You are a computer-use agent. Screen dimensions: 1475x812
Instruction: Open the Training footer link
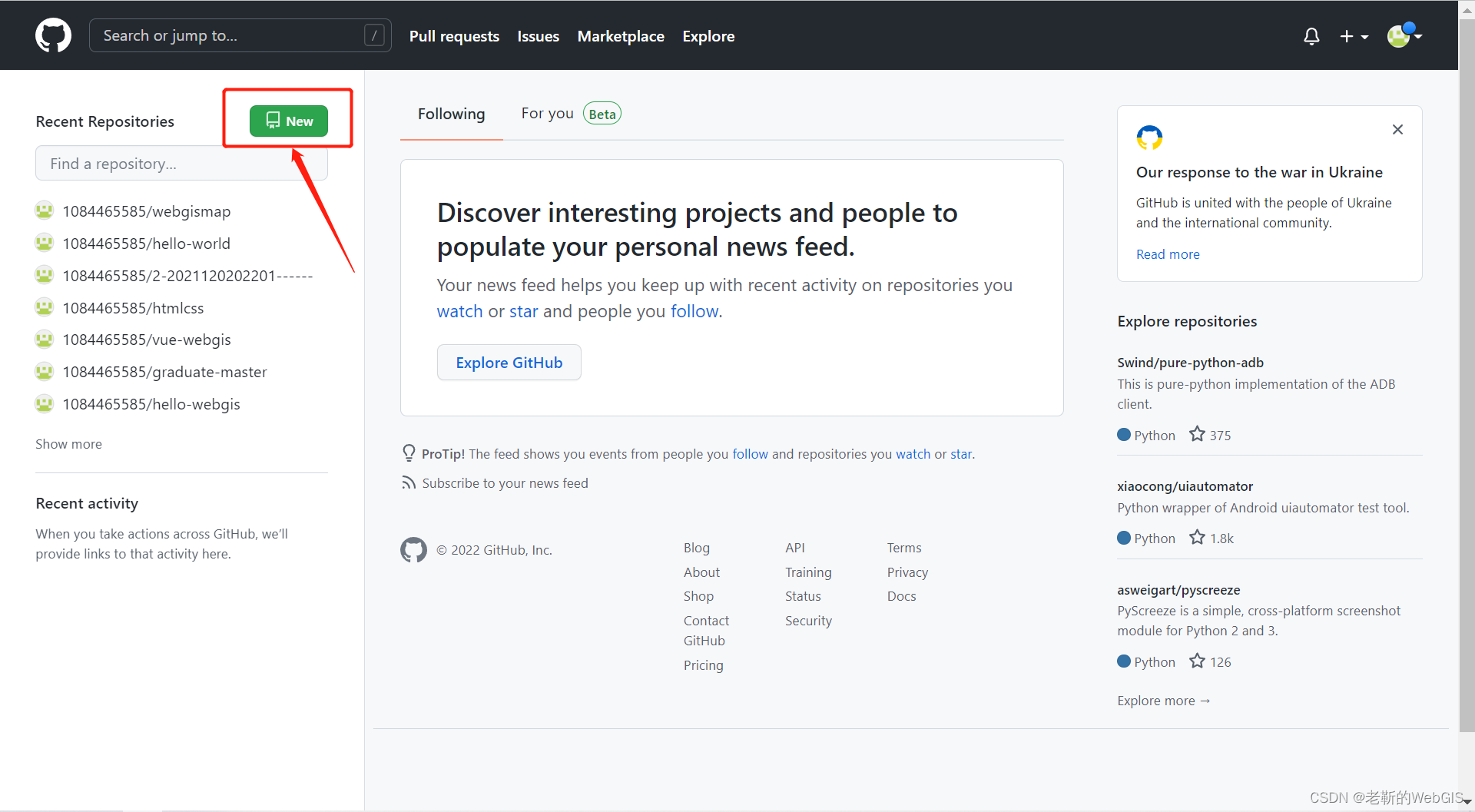click(808, 572)
